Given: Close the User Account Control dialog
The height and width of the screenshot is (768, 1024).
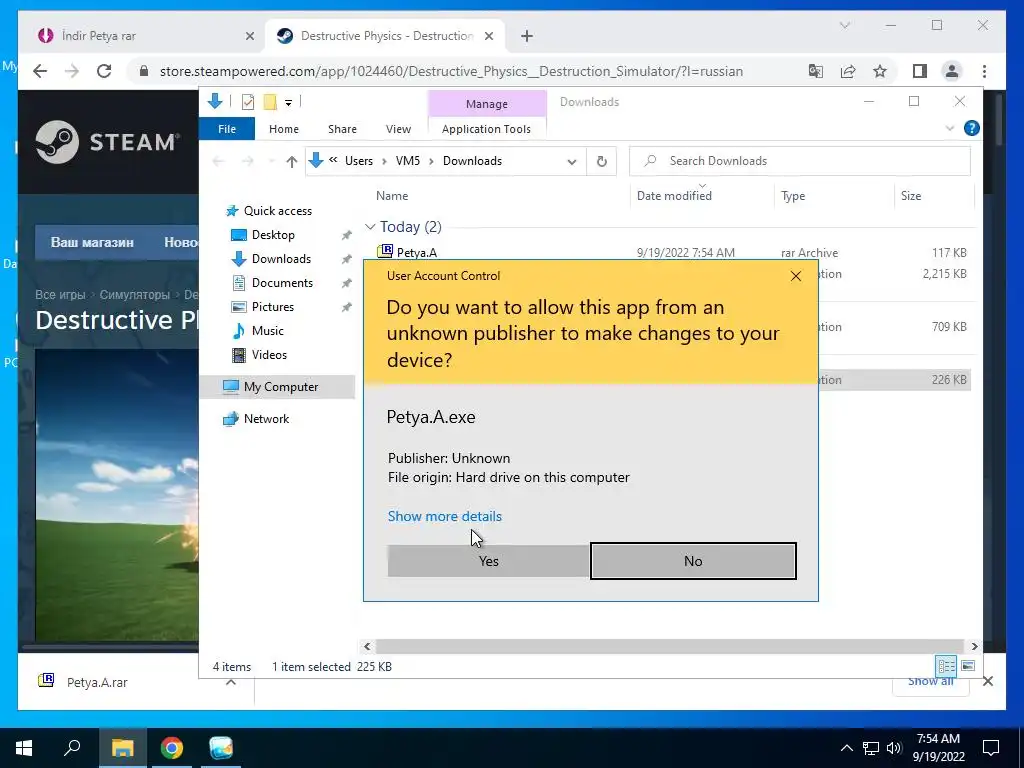Looking at the screenshot, I should pos(795,276).
